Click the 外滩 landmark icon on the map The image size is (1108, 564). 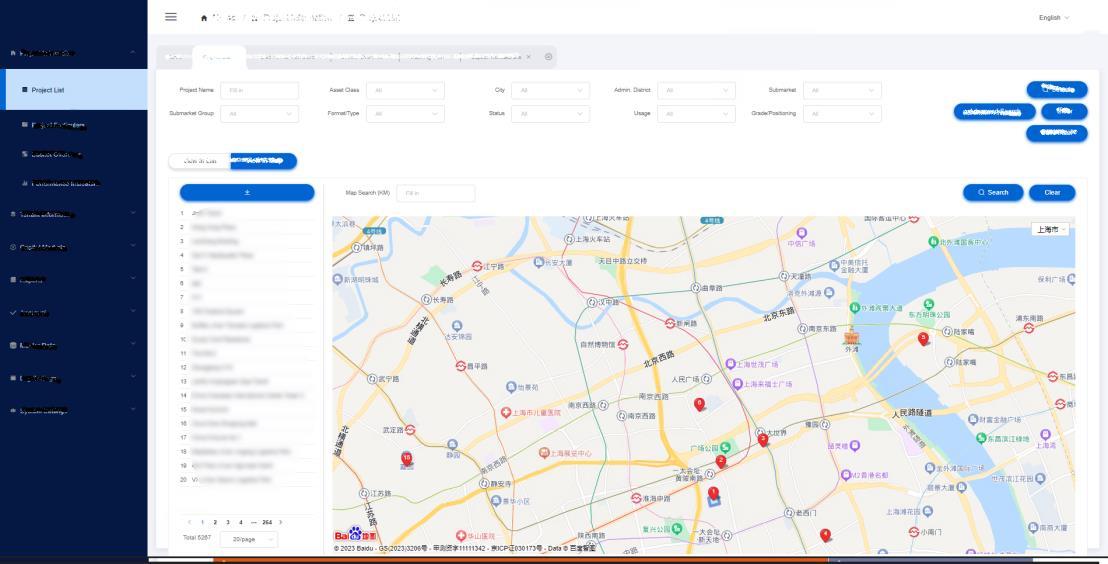(x=851, y=336)
